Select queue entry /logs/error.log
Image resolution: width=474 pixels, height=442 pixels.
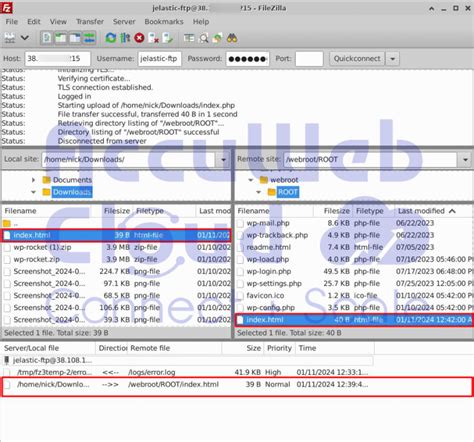click(x=188, y=372)
